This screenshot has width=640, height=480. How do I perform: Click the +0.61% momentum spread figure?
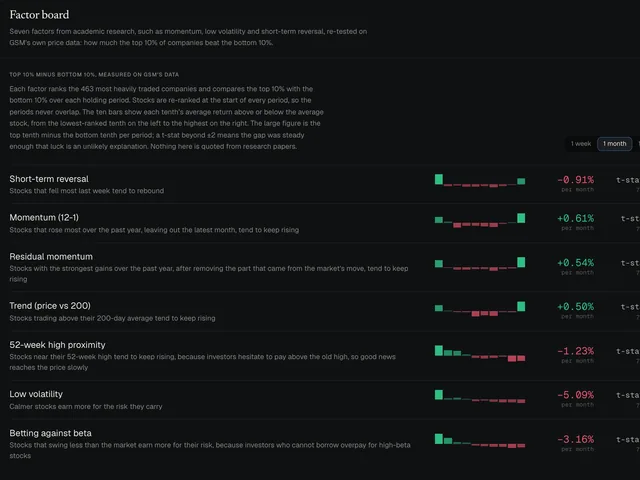(576, 218)
